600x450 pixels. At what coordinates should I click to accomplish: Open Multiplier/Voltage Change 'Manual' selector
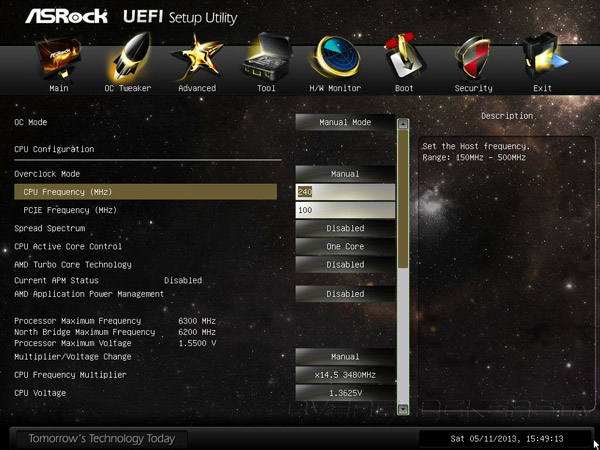(x=345, y=357)
